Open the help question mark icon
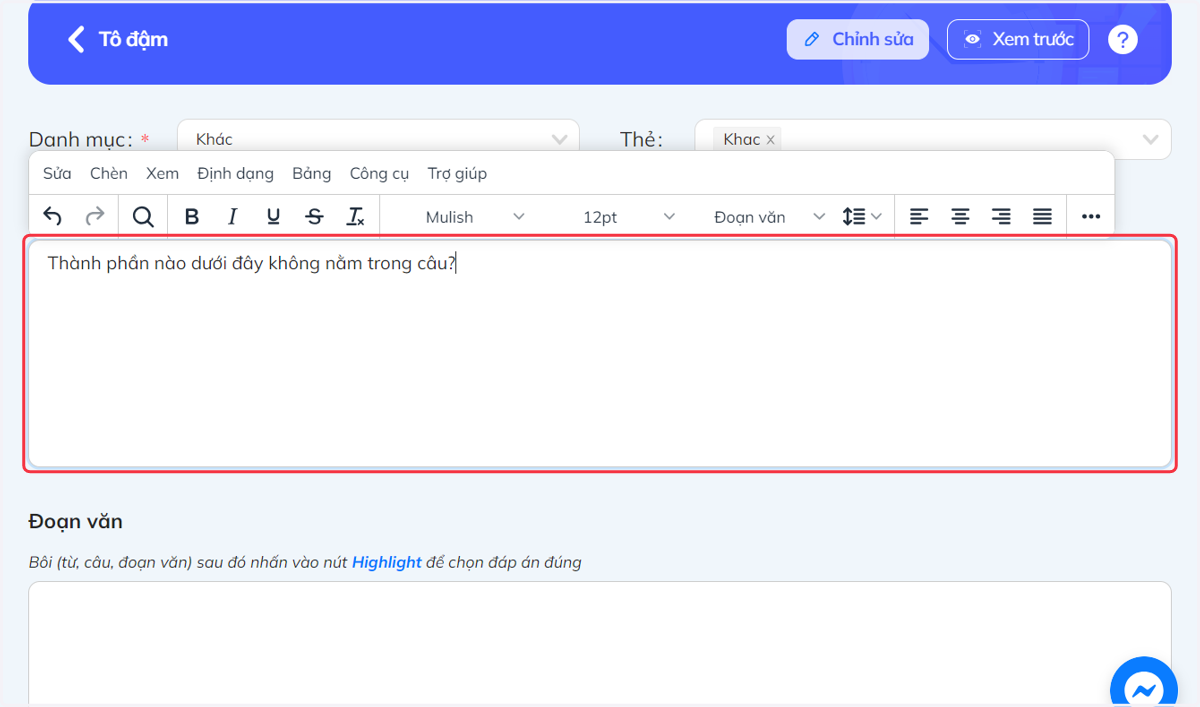 tap(1123, 39)
